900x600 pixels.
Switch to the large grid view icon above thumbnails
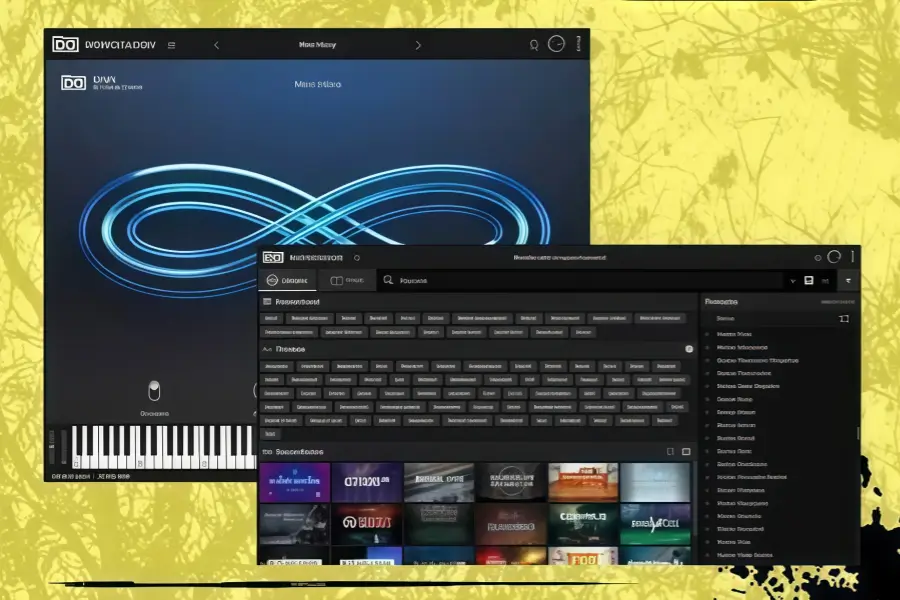click(x=686, y=452)
